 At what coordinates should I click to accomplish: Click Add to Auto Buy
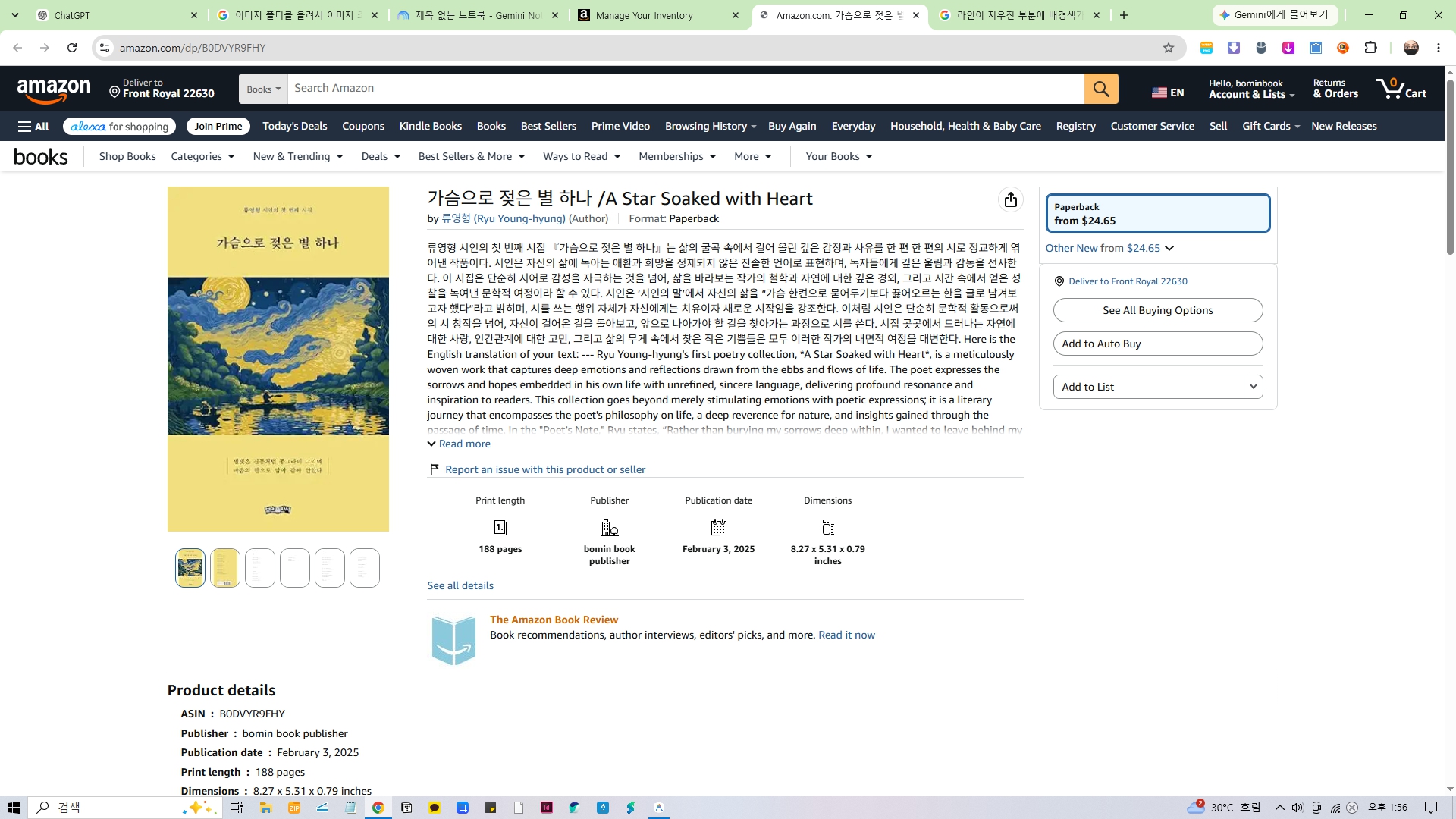click(x=1158, y=344)
